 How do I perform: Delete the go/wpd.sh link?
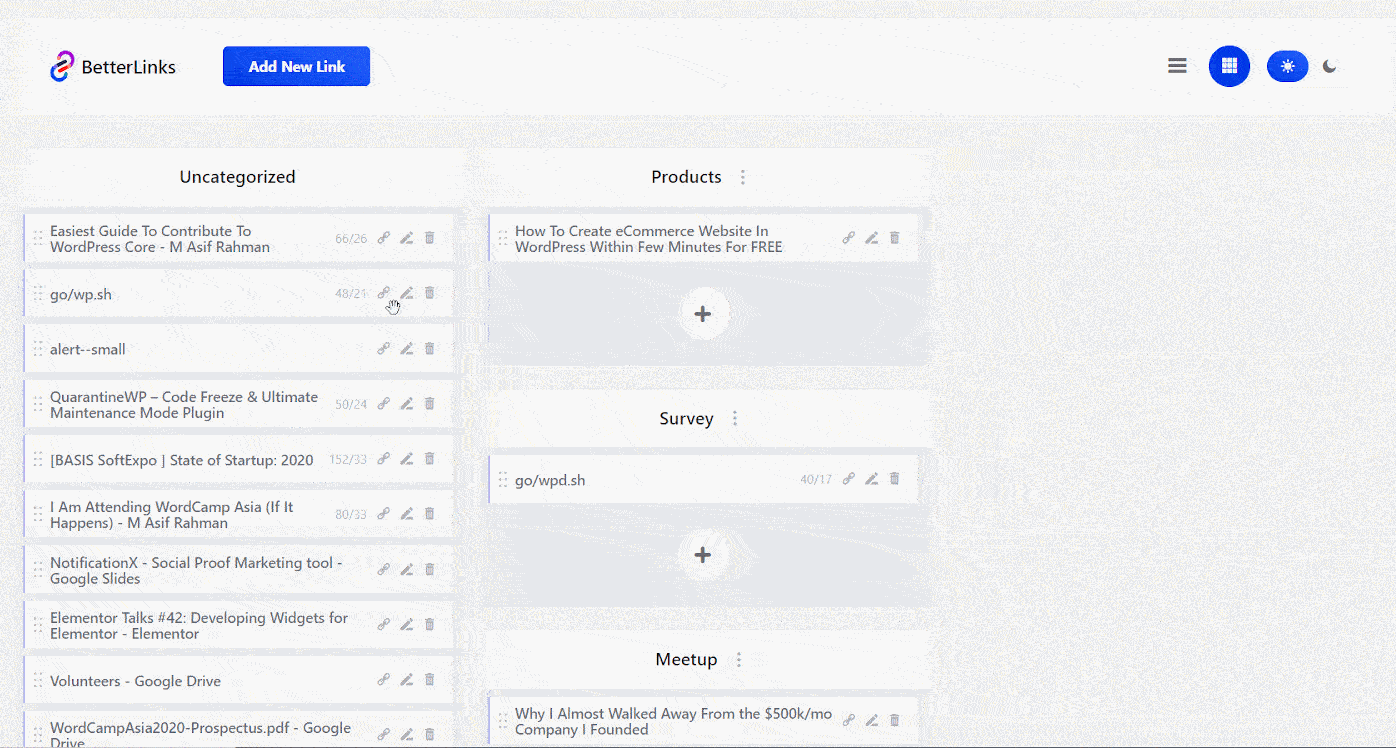[x=894, y=479]
